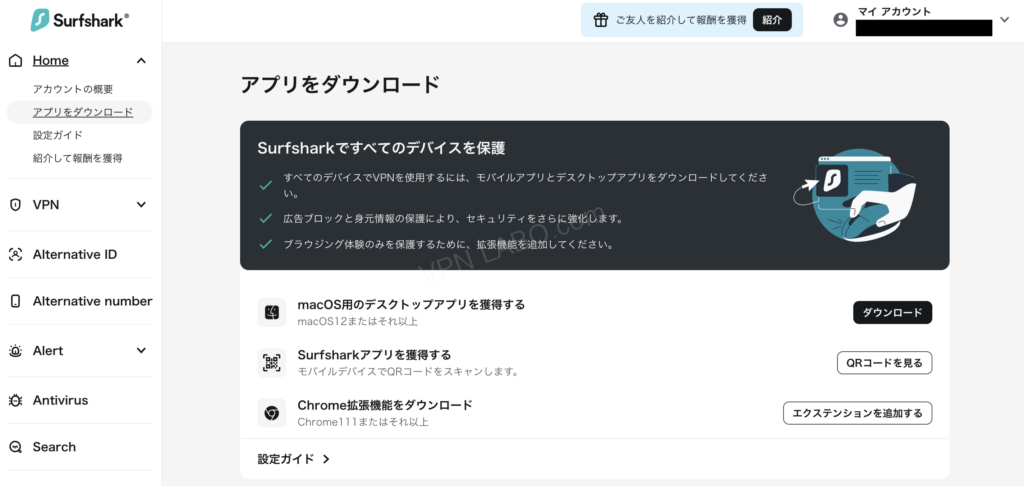Screen dimensions: 1024x486
Task: Open アカウントの概要 in sidebar
Action: tap(73, 89)
